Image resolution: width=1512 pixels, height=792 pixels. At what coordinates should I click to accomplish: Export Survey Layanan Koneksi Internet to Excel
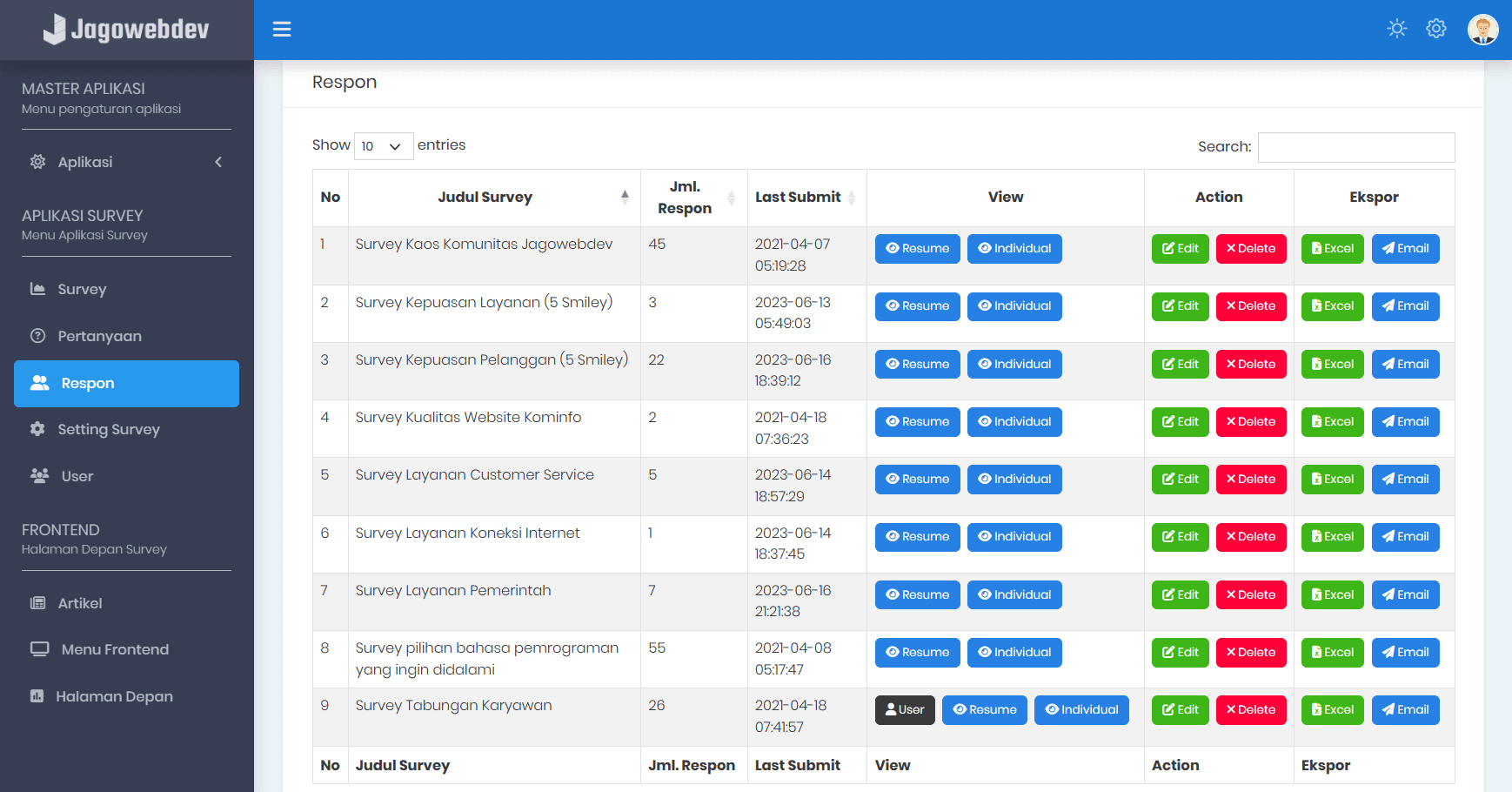click(1333, 537)
